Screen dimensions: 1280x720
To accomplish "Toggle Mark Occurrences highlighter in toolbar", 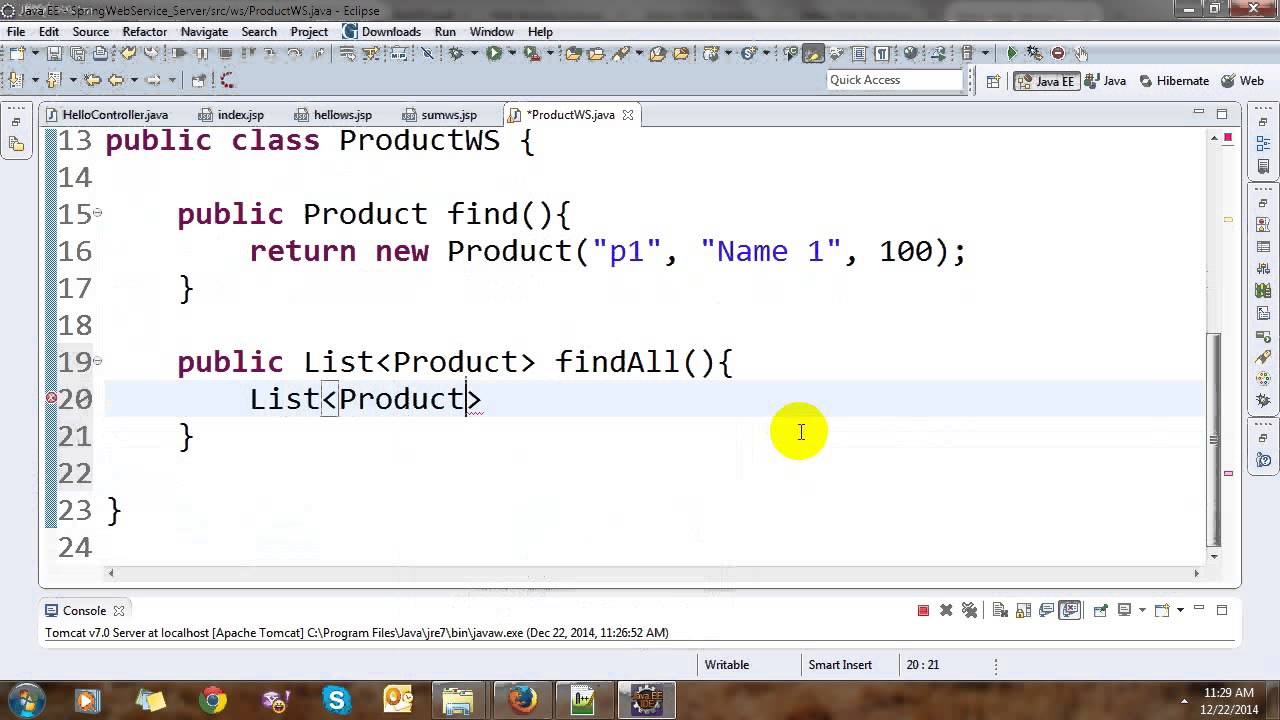I will click(x=812, y=53).
